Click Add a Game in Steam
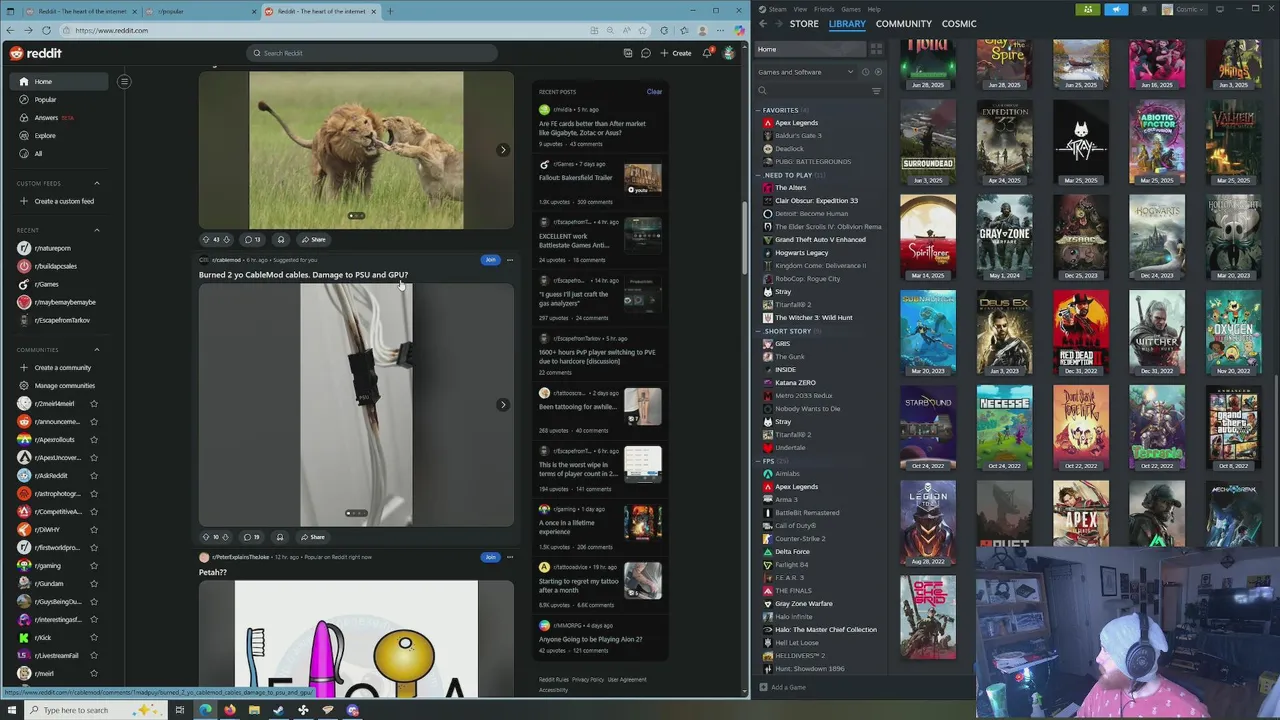This screenshot has width=1280, height=720. coord(783,687)
